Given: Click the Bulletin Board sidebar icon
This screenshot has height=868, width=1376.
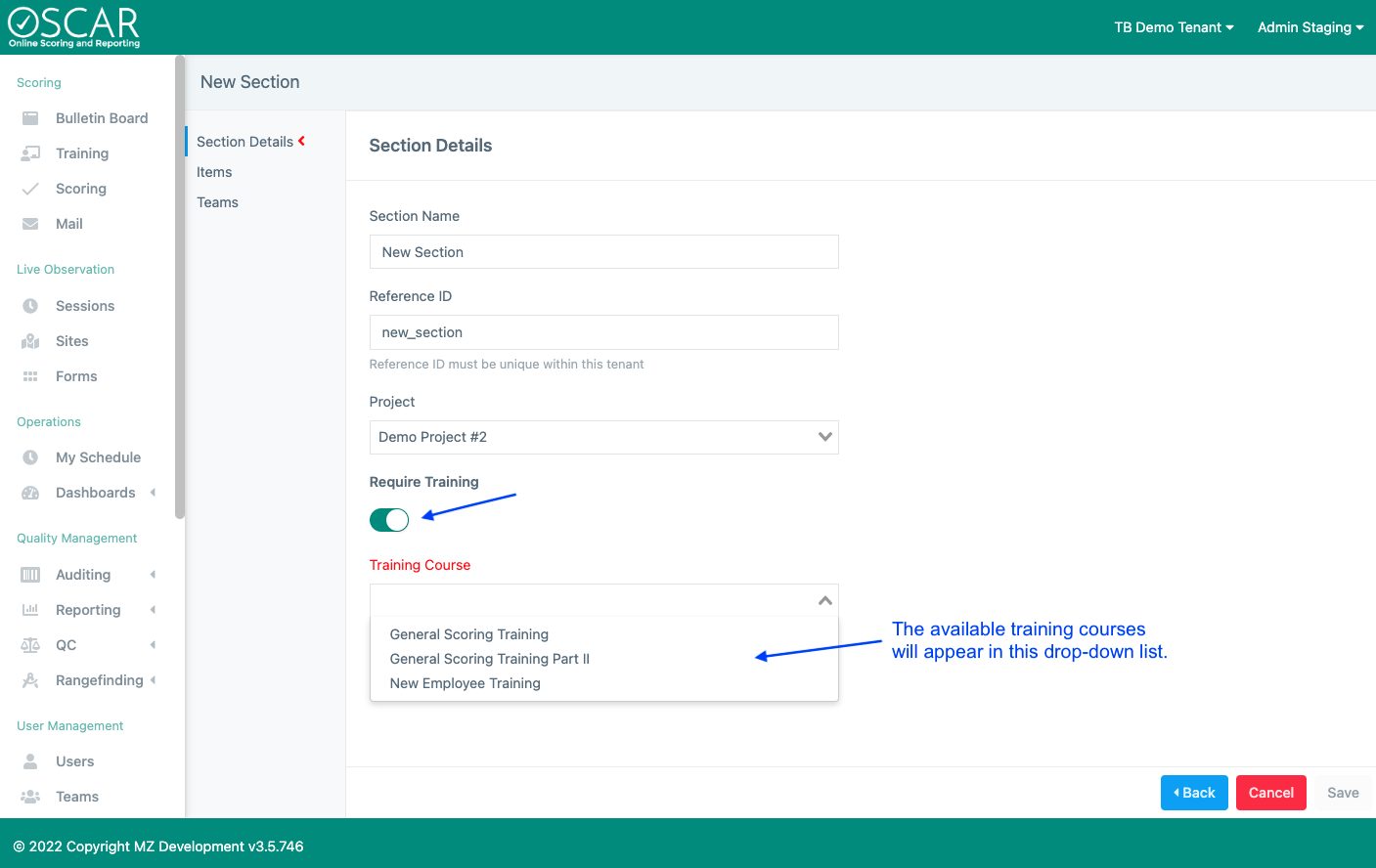Looking at the screenshot, I should click(x=30, y=118).
